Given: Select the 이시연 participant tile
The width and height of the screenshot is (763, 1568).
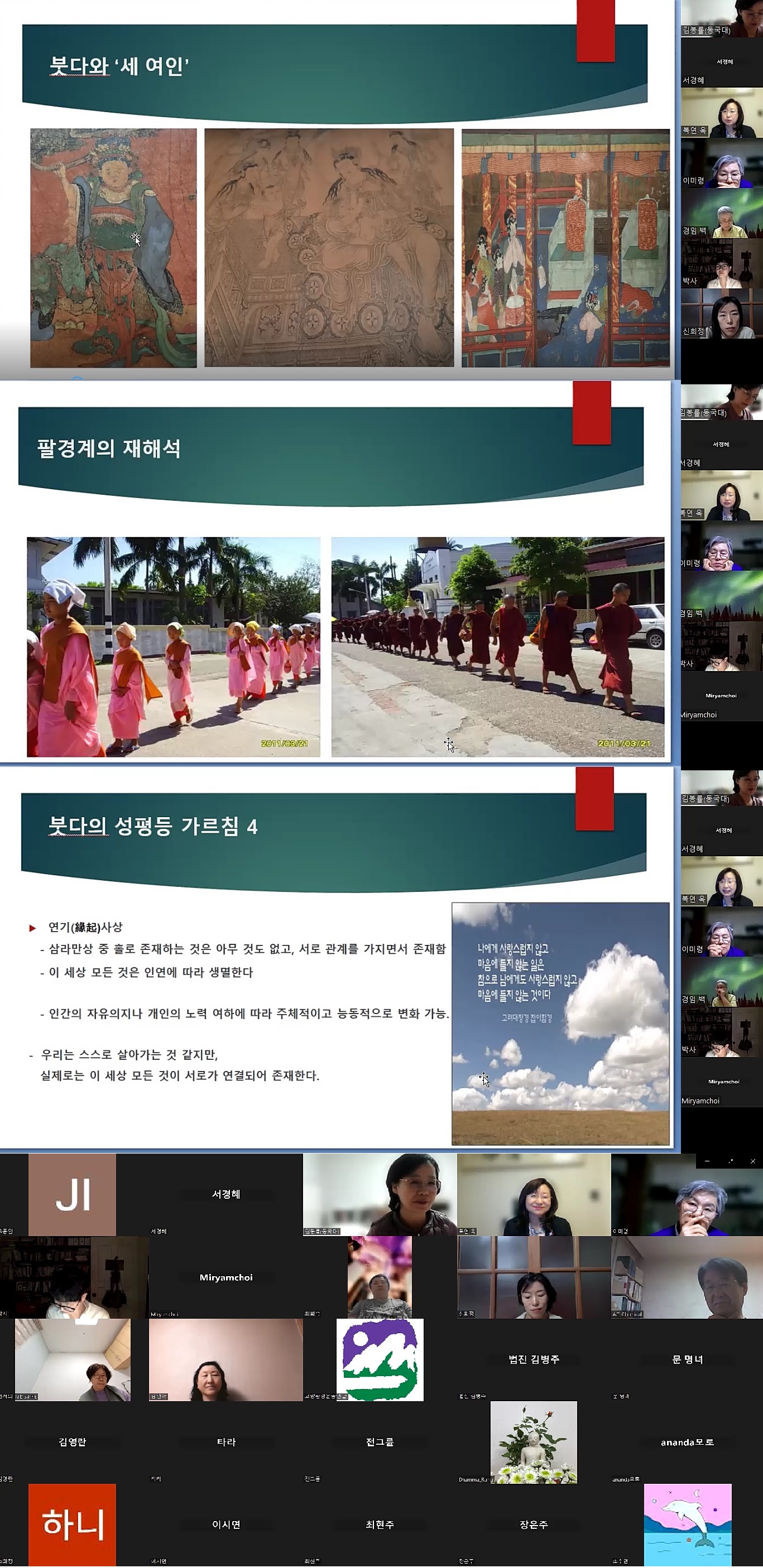Looking at the screenshot, I should pyautogui.click(x=226, y=1524).
